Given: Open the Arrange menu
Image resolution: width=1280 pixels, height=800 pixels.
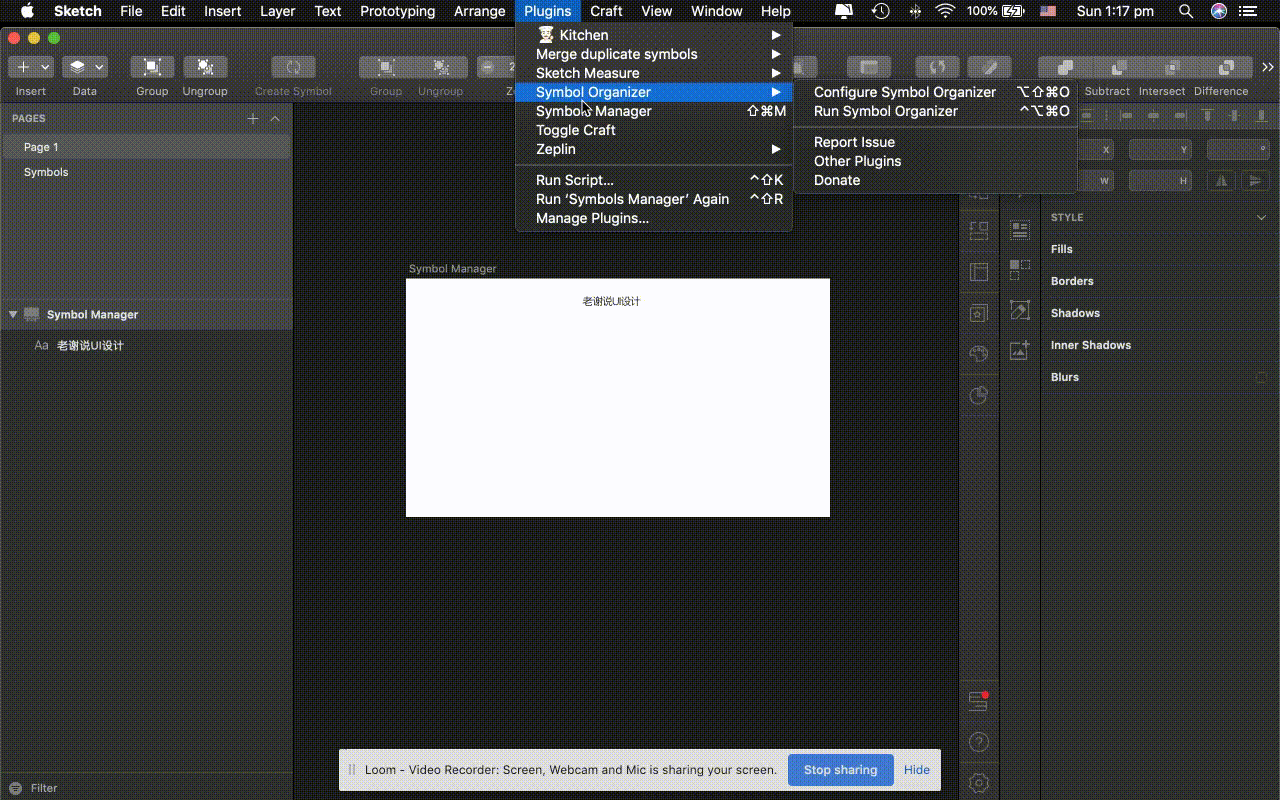Looking at the screenshot, I should tap(480, 11).
